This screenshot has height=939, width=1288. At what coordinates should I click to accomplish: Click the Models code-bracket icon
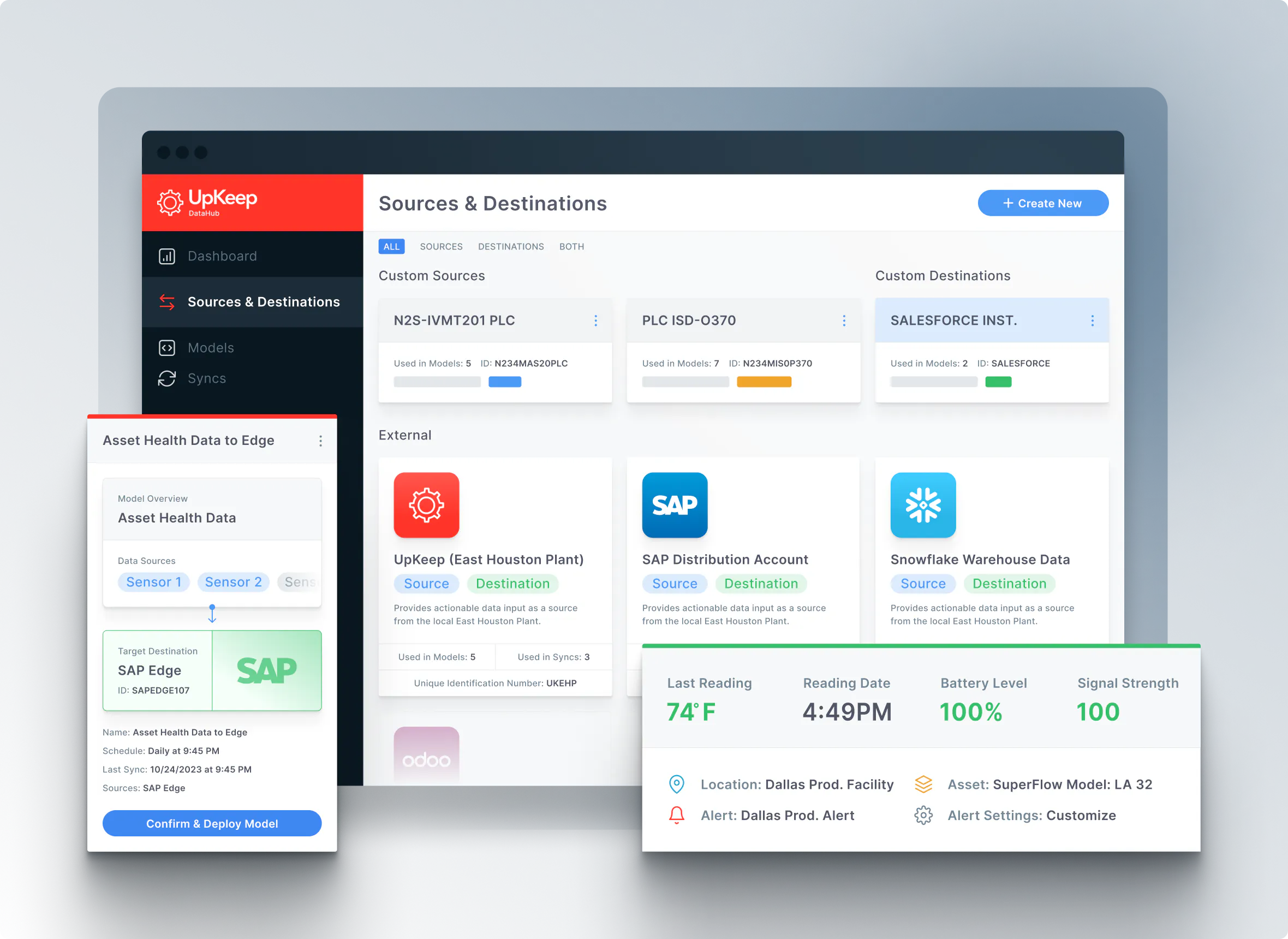tap(166, 347)
